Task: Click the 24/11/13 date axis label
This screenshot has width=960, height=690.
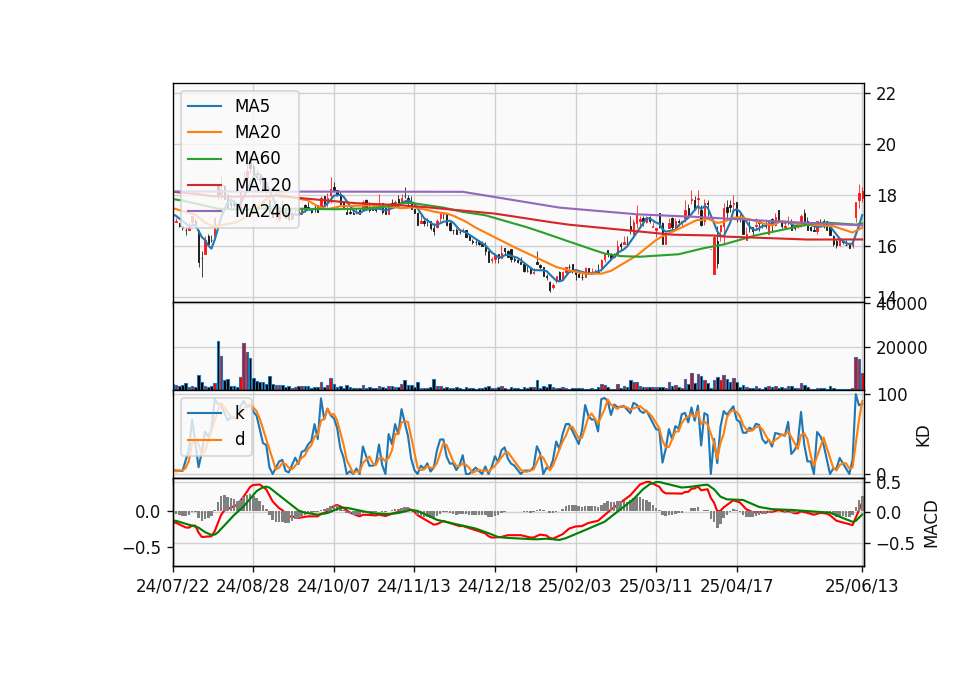Action: 414,587
